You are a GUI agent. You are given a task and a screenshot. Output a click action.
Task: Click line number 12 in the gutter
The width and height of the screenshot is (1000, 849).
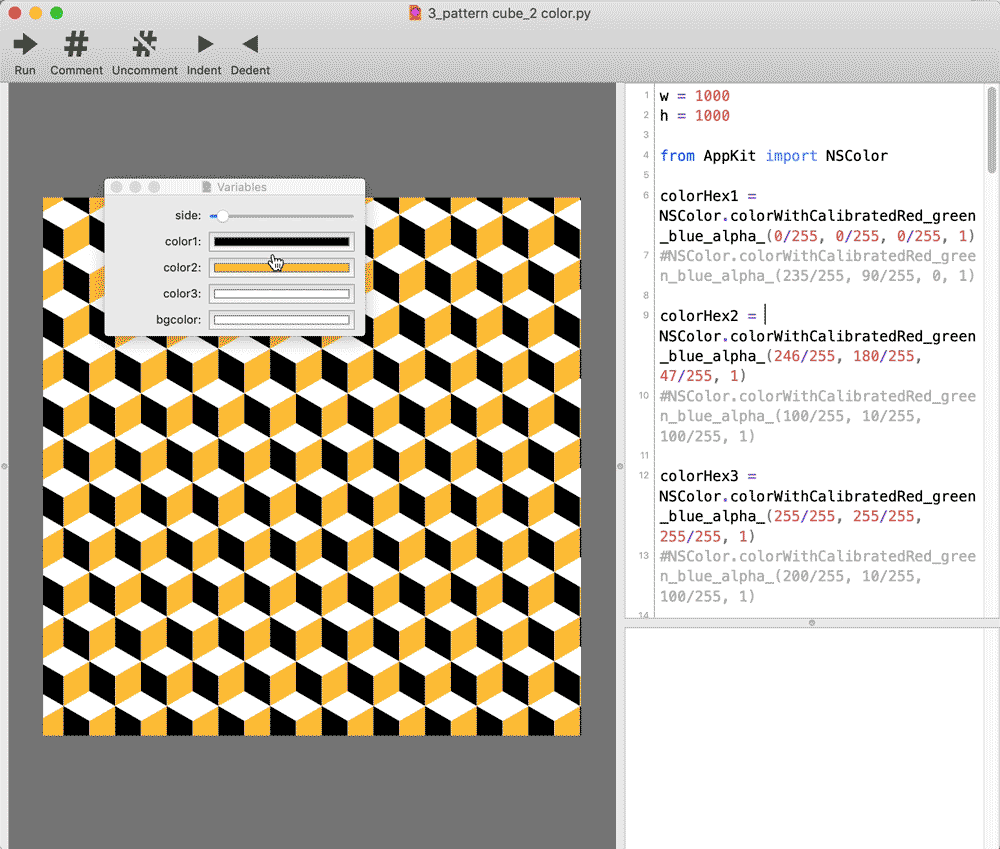coord(644,476)
